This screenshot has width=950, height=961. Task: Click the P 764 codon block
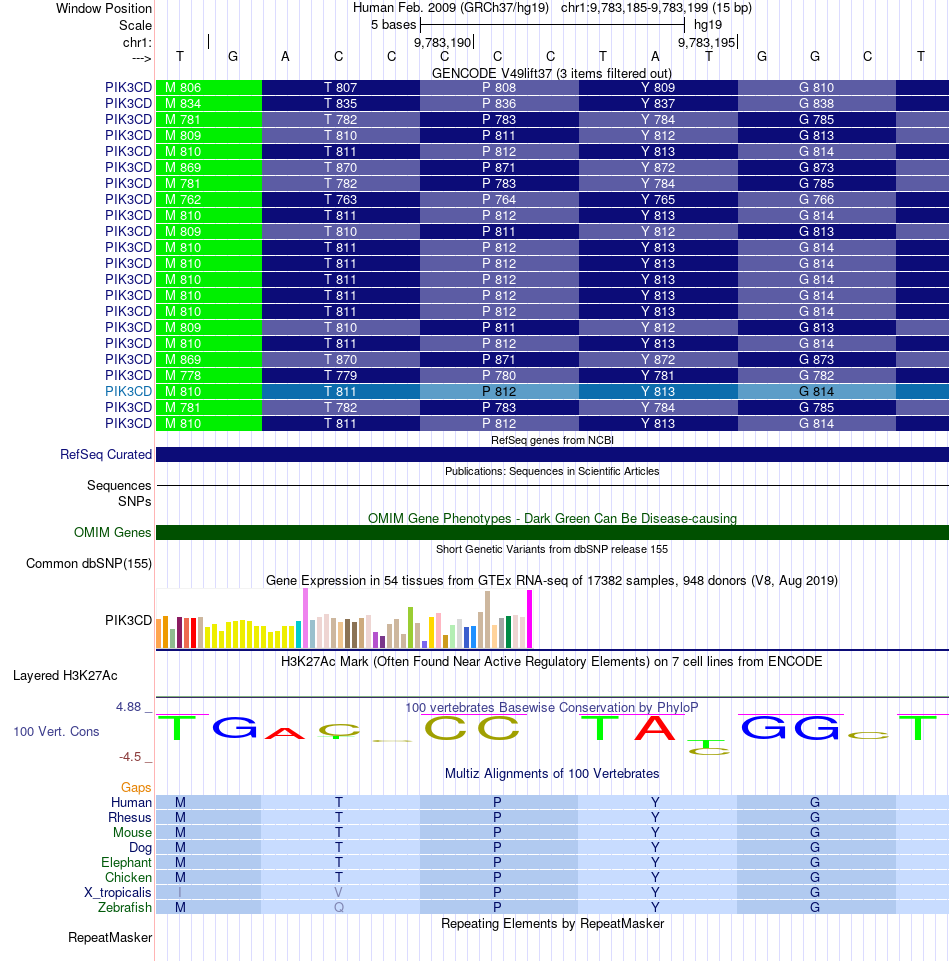click(500, 199)
